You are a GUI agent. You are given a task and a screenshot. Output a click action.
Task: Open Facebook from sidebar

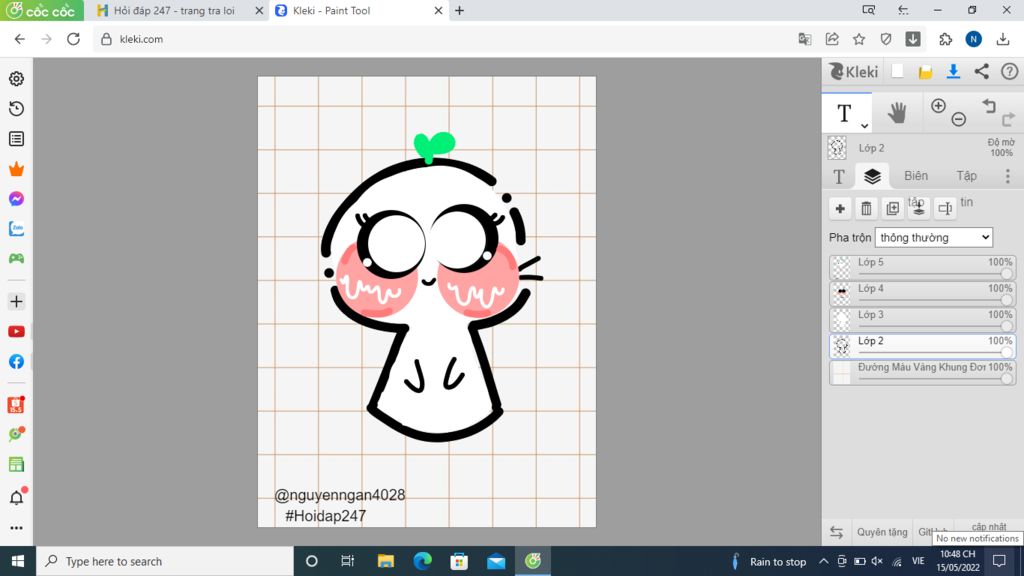(x=16, y=362)
